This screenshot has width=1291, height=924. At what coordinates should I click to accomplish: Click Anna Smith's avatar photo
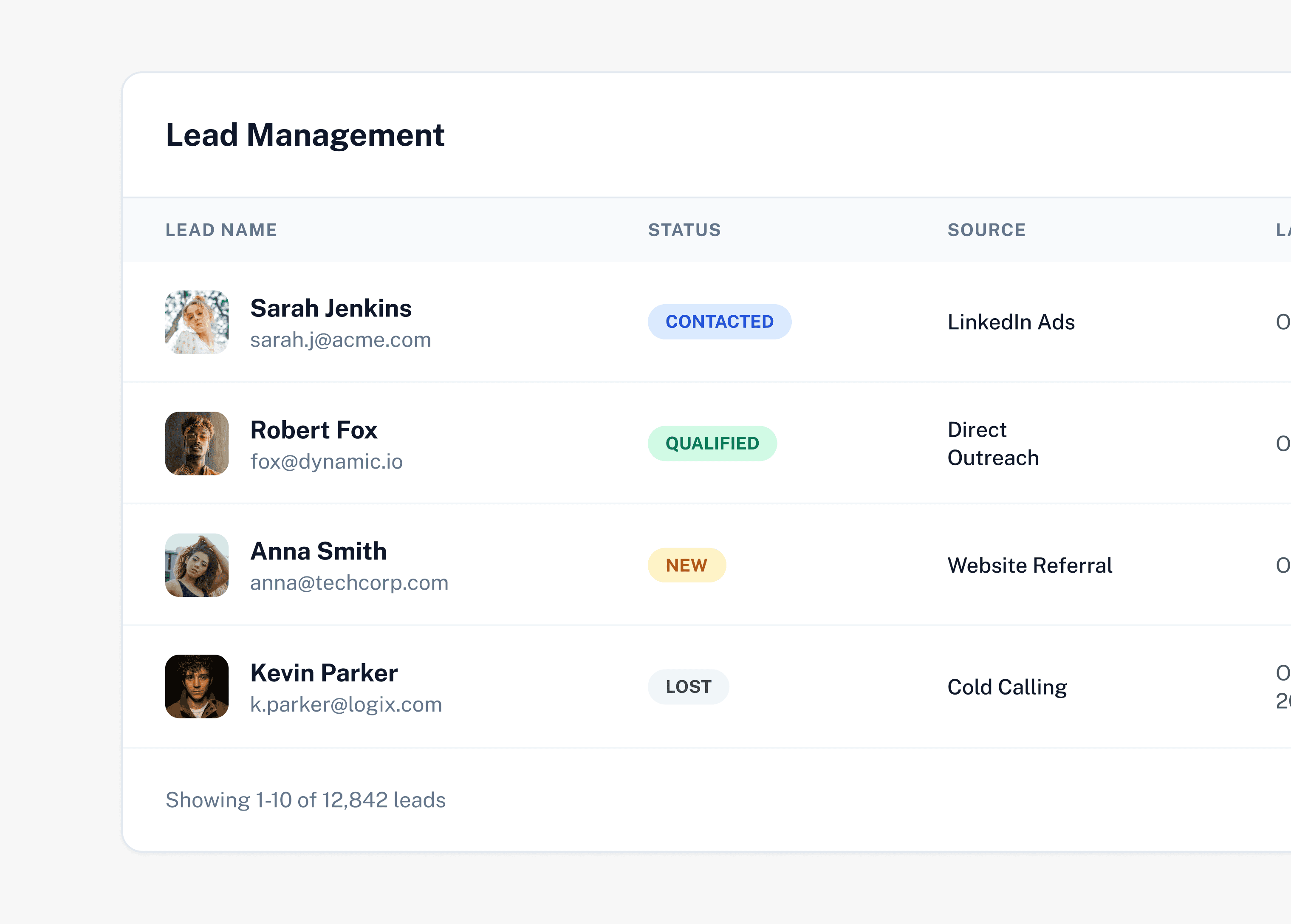[x=197, y=565]
